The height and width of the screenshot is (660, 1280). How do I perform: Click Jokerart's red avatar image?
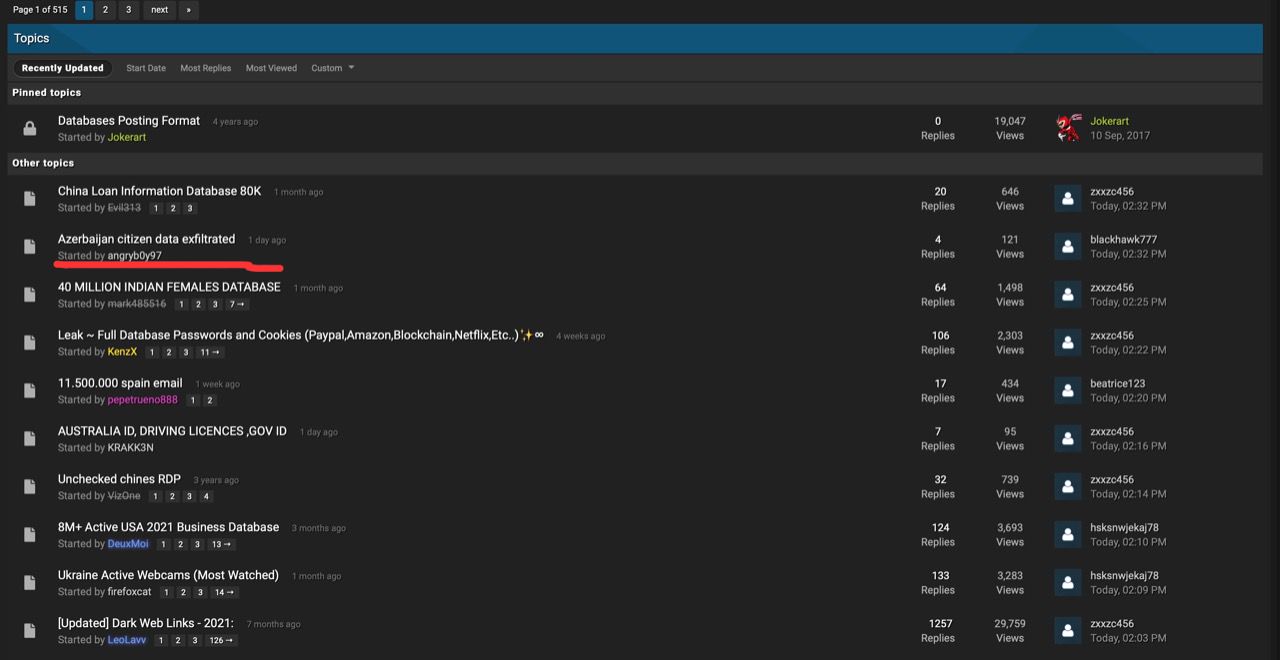pyautogui.click(x=1068, y=128)
